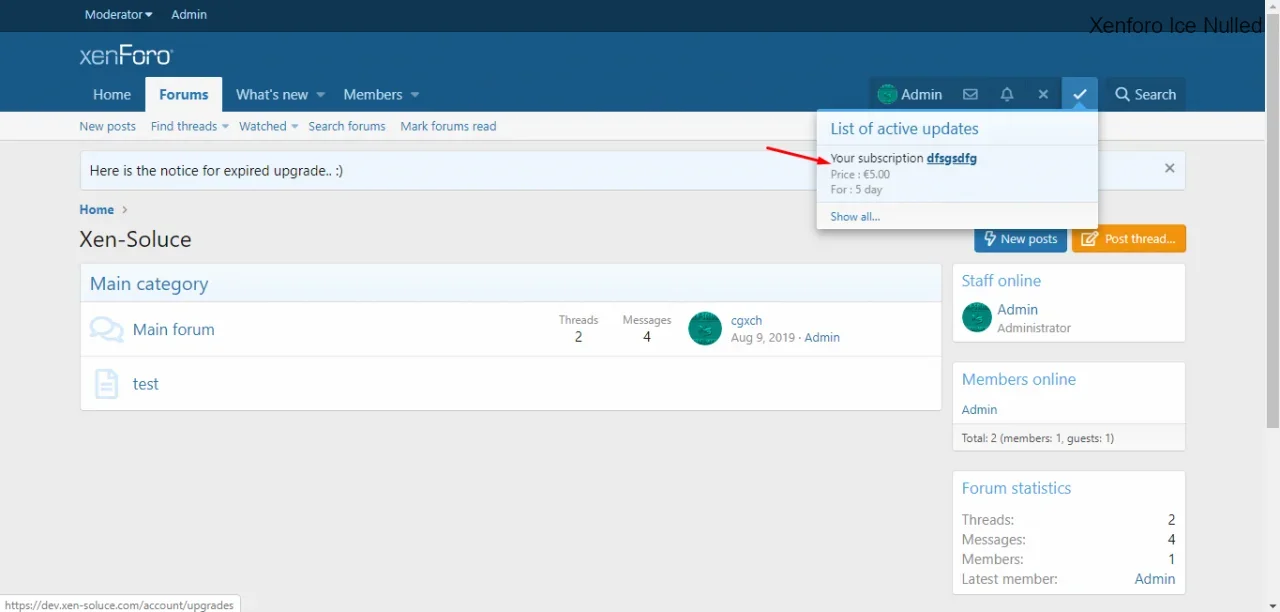Expand the What's new dropdown arrow
1280x612 pixels.
pos(321,95)
